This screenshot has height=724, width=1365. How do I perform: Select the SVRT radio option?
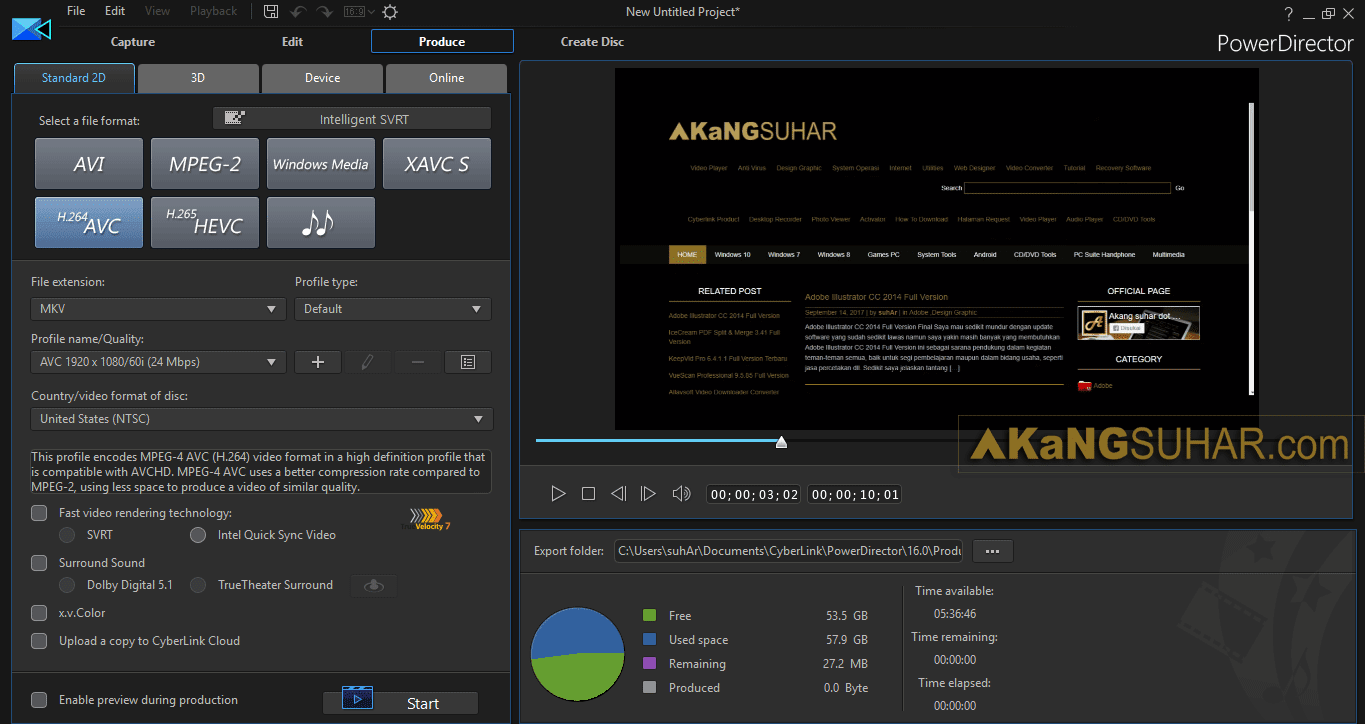67,535
